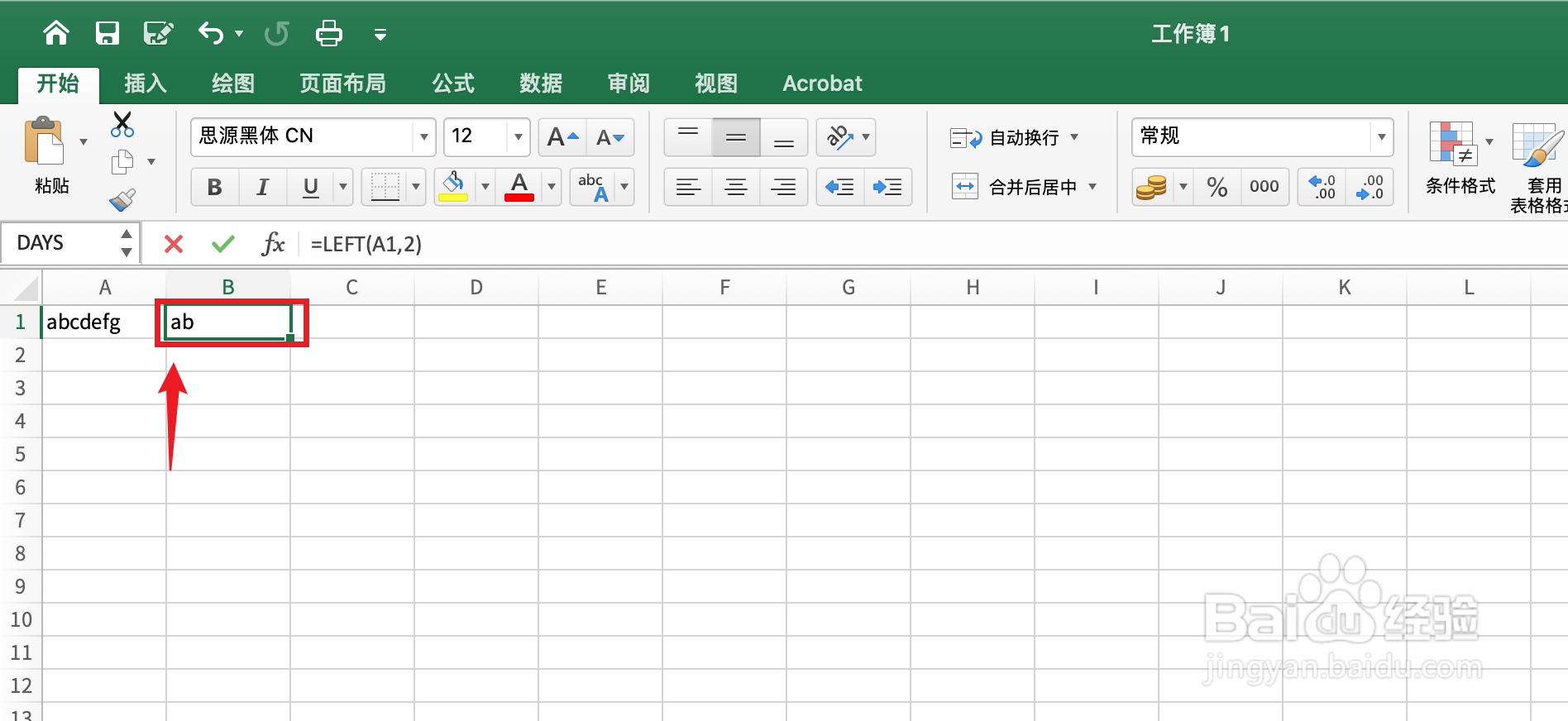Apply percent style format
Viewport: 1568px width, 721px height.
click(x=1217, y=187)
